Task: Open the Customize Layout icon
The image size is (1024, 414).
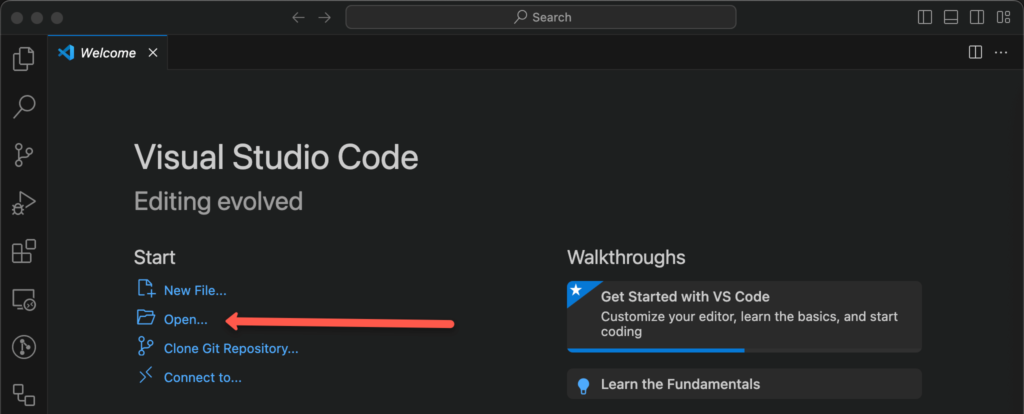Action: [x=1003, y=18]
